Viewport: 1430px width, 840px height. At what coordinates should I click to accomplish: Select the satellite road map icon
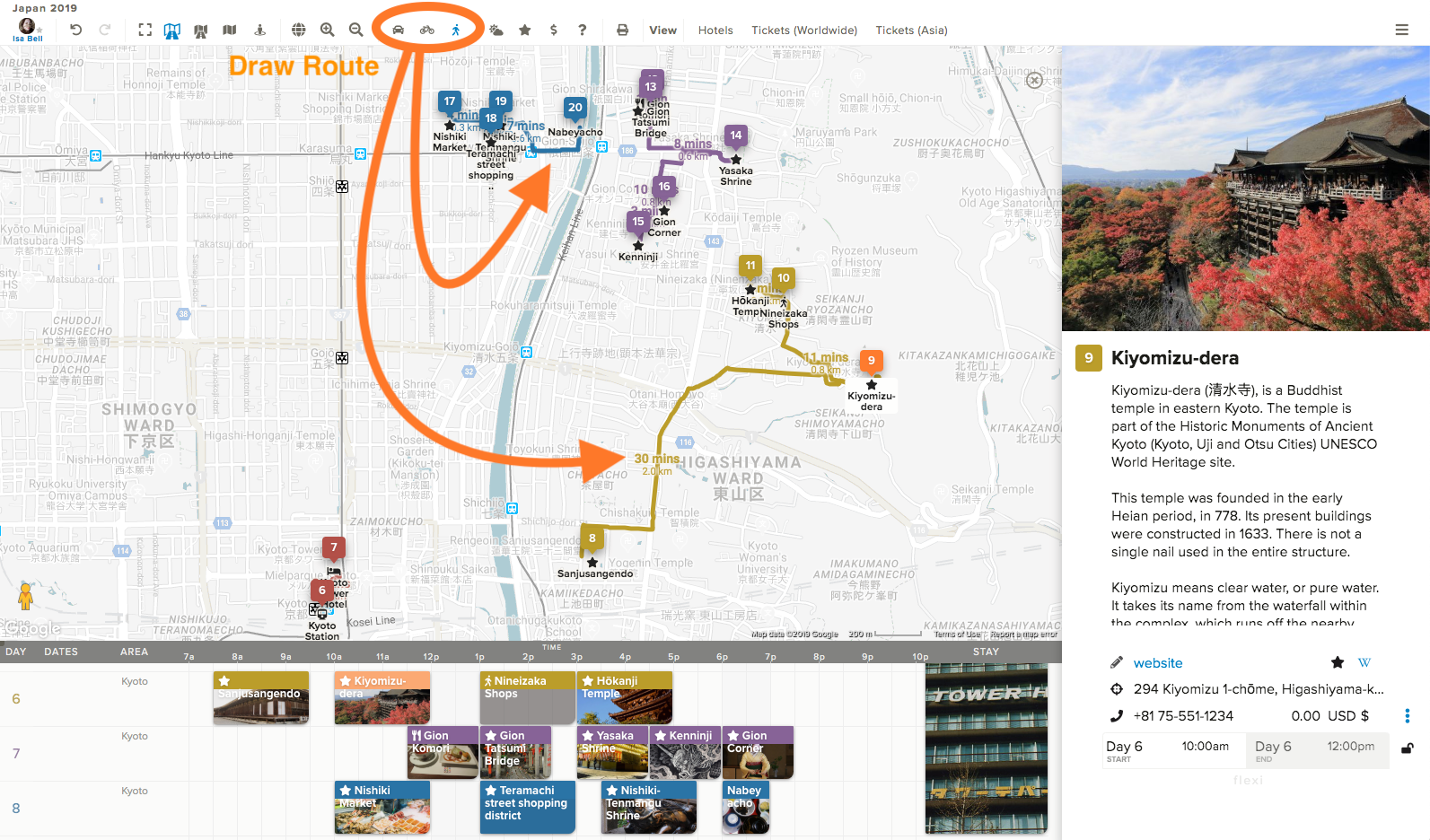201,31
